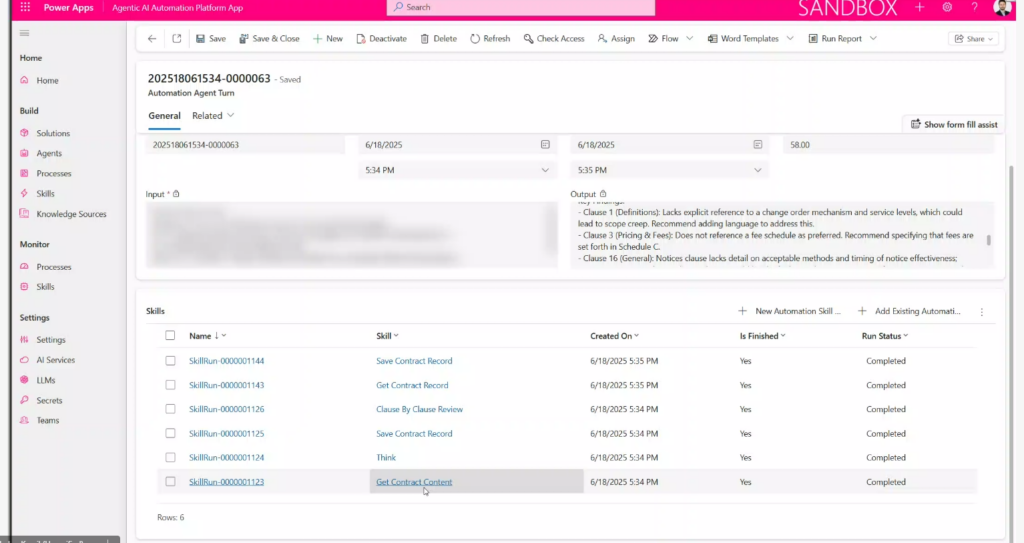Open the settings gear in header
The height and width of the screenshot is (543, 1024).
(x=947, y=7)
